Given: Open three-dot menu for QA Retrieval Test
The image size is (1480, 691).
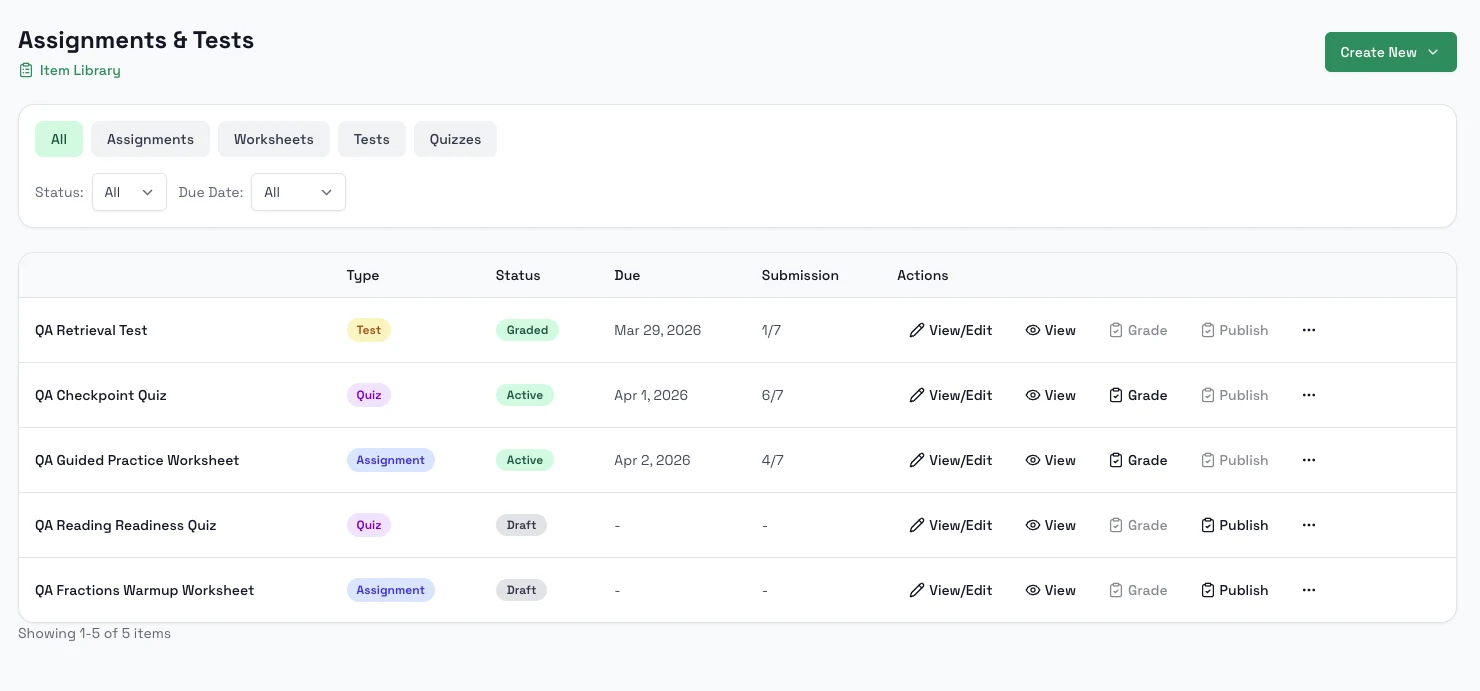Looking at the screenshot, I should [x=1309, y=330].
